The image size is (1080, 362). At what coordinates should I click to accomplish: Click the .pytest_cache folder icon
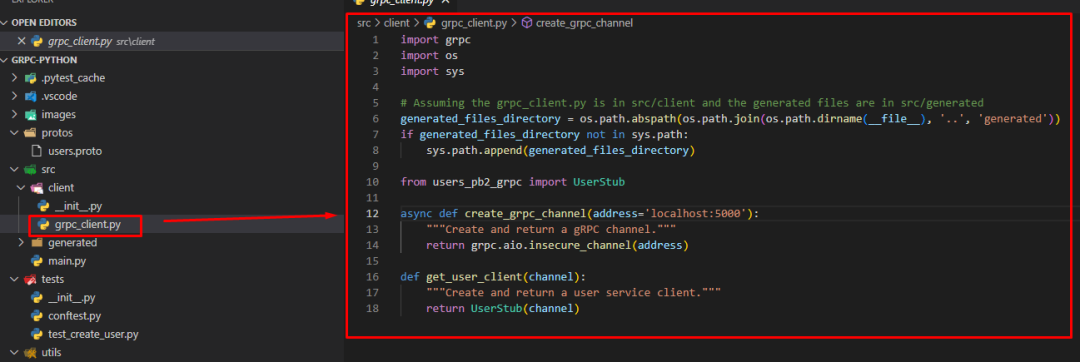click(x=30, y=78)
